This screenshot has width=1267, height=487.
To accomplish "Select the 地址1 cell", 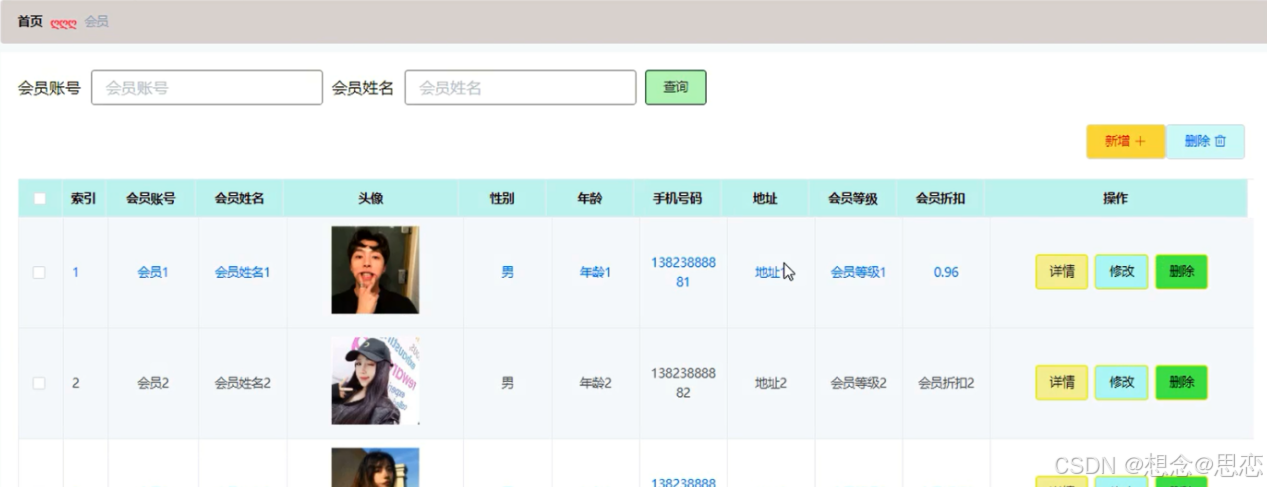I will pyautogui.click(x=771, y=272).
